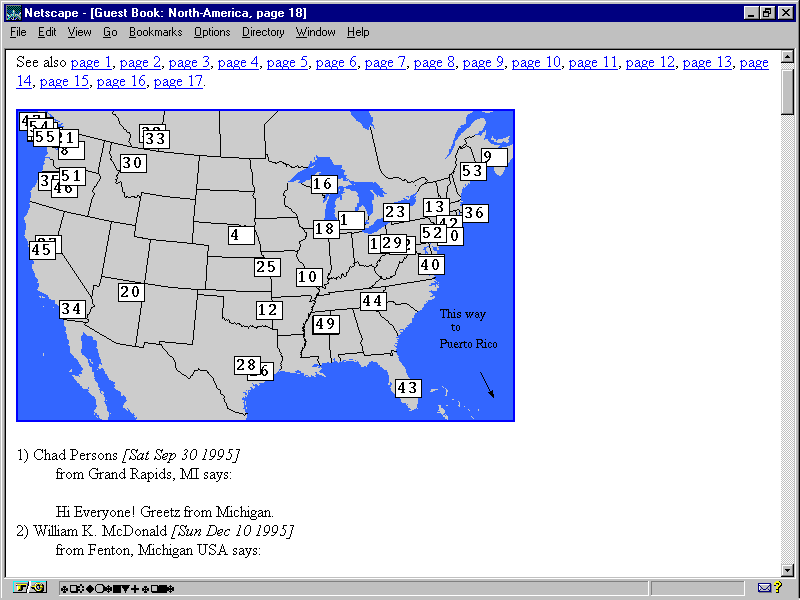Viewport: 800px width, 600px height.
Task: Select map marker 36 on the east coast
Action: click(x=474, y=213)
